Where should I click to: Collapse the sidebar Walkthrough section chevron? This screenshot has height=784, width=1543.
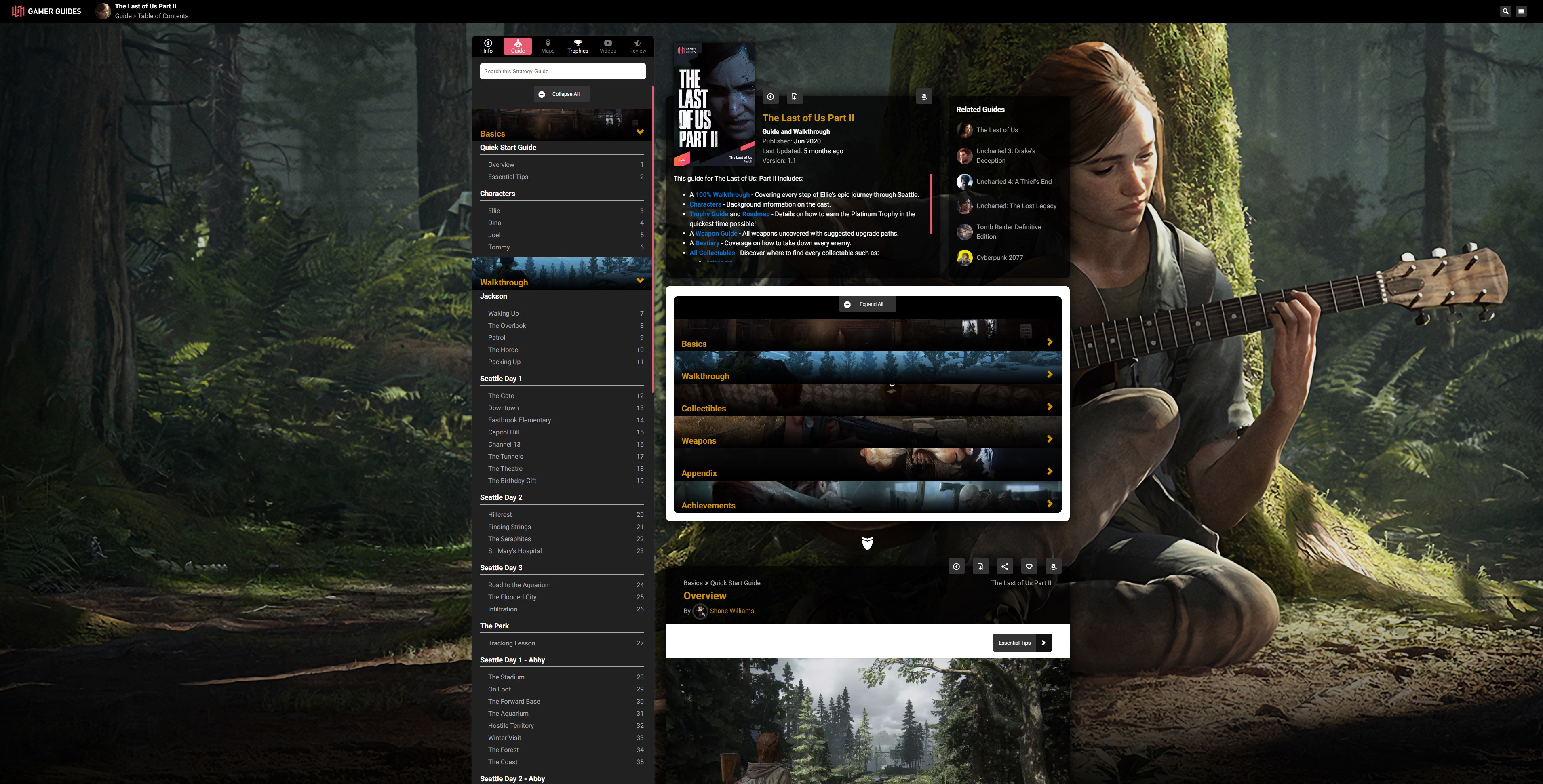coord(640,281)
